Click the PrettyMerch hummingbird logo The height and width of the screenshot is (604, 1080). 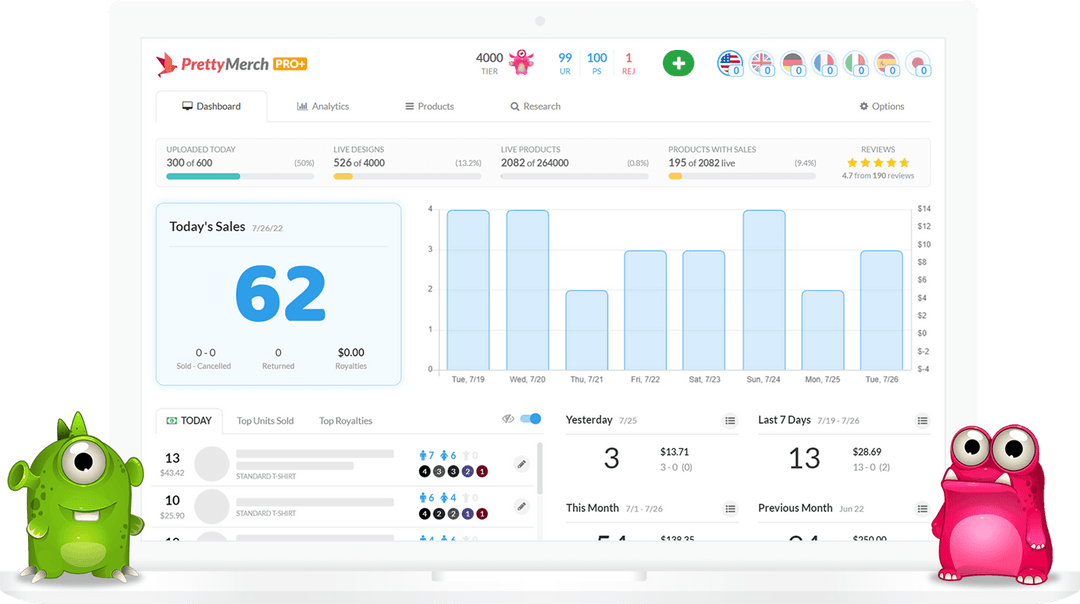click(x=167, y=62)
